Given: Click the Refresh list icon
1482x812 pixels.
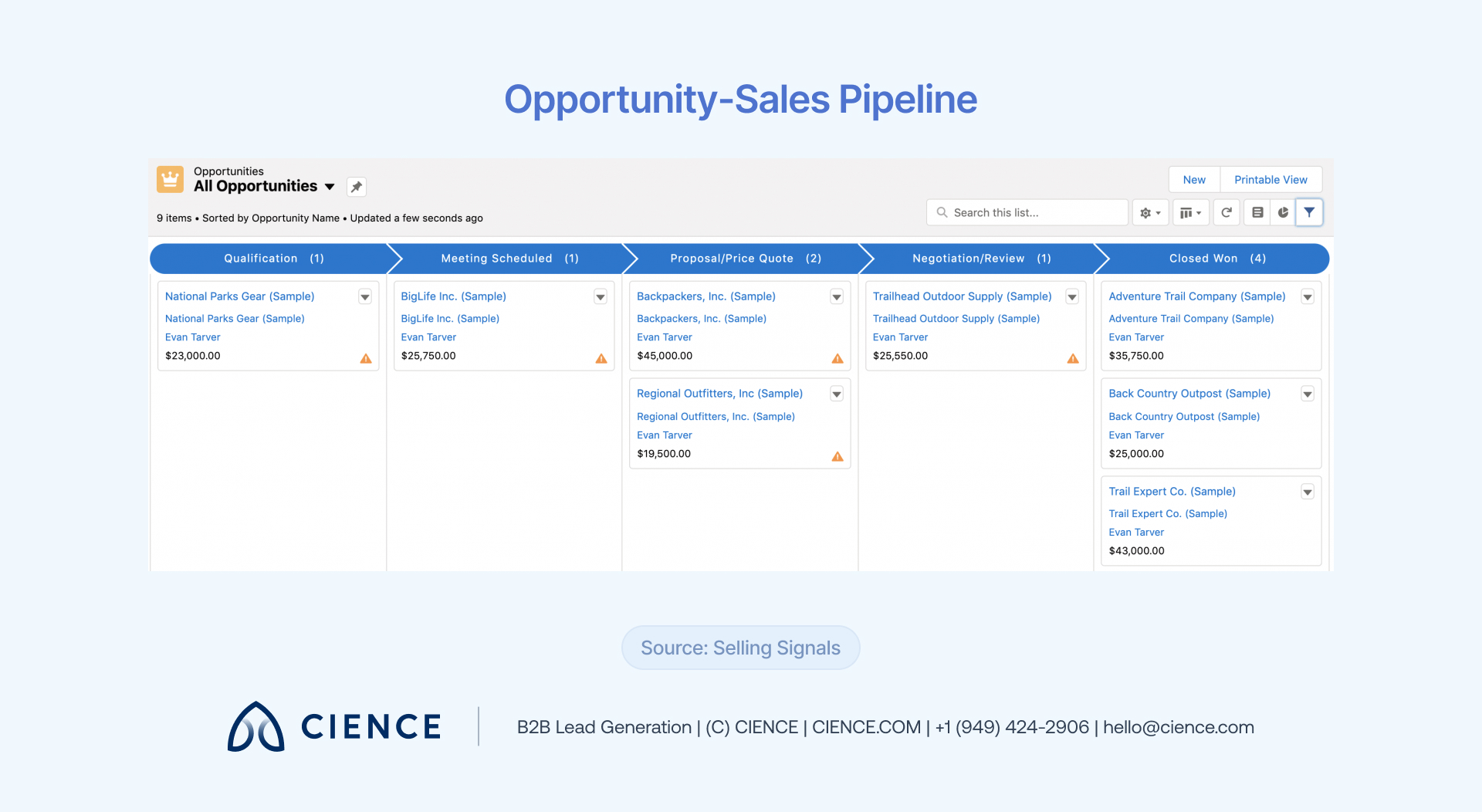Looking at the screenshot, I should (1226, 212).
